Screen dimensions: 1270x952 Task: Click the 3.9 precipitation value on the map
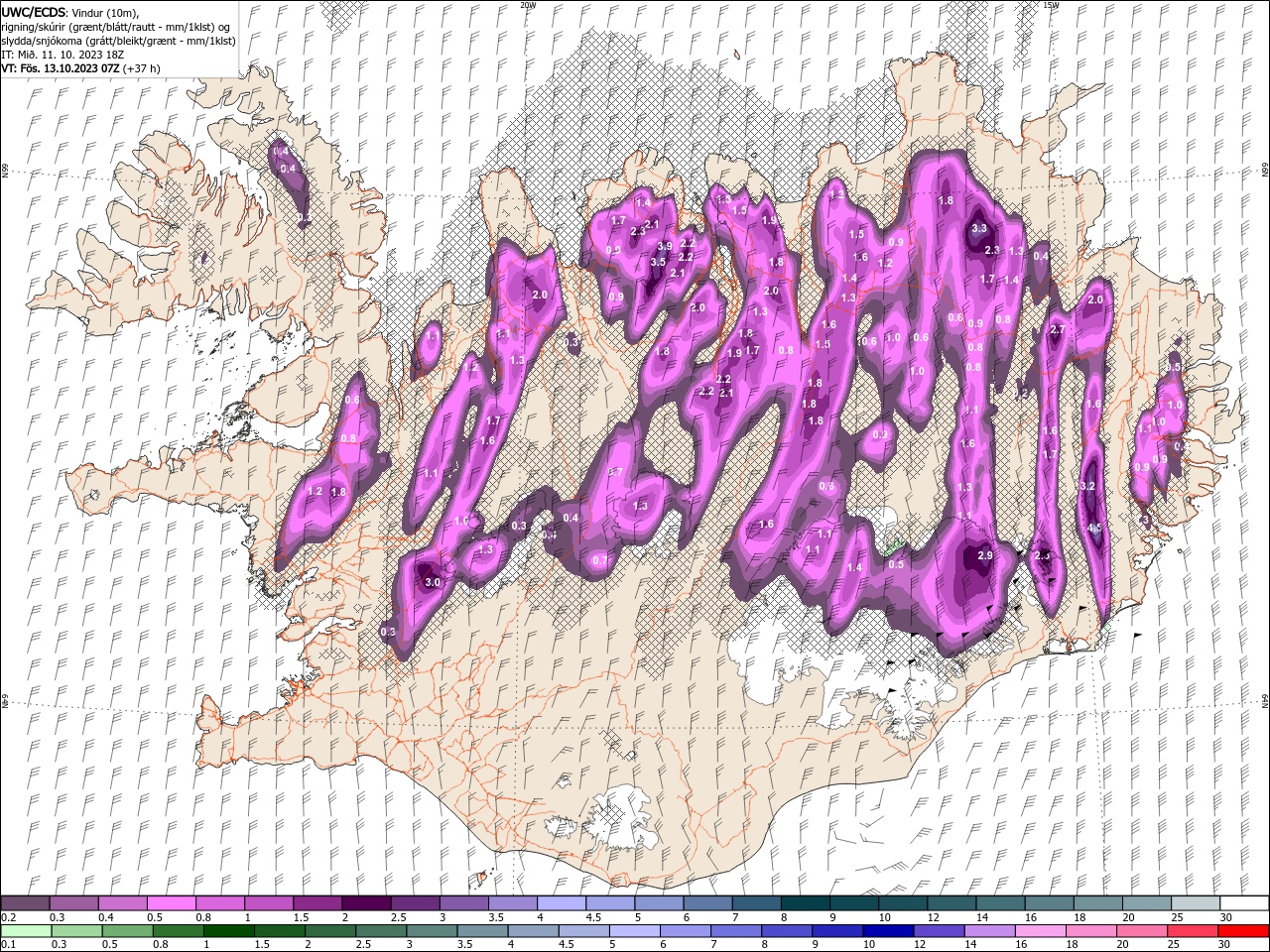click(x=665, y=246)
